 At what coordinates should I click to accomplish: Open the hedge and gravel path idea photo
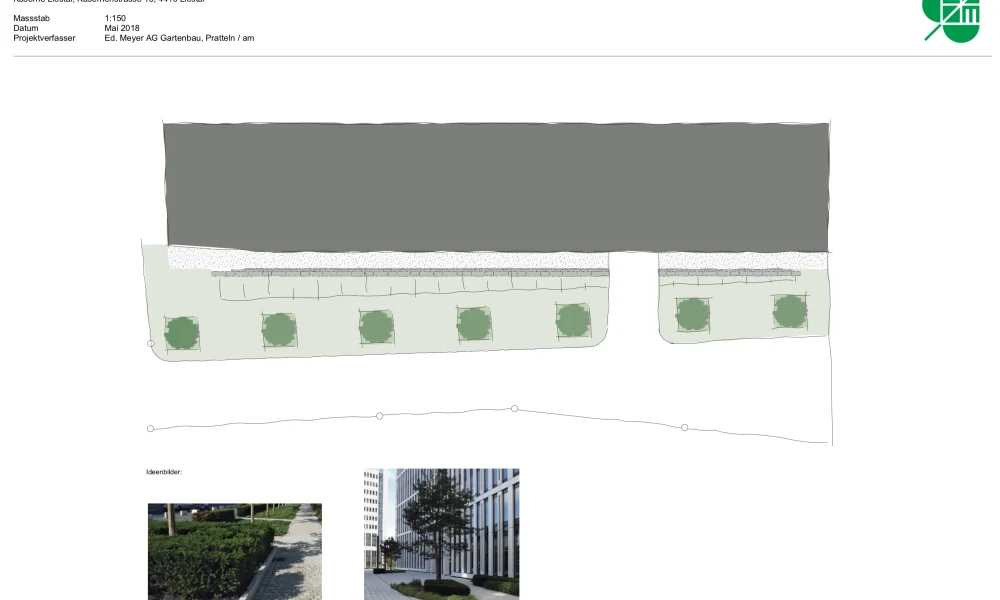235,551
